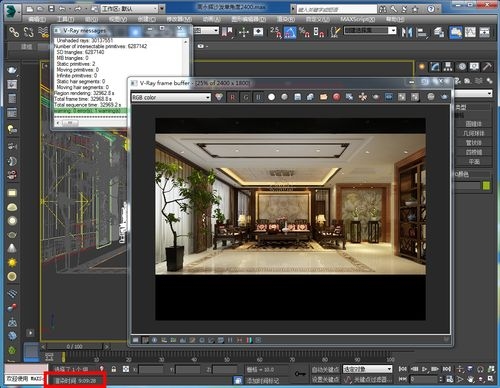Click the save image icon in V-Ray frame buffer
The image size is (500, 388).
pos(298,97)
